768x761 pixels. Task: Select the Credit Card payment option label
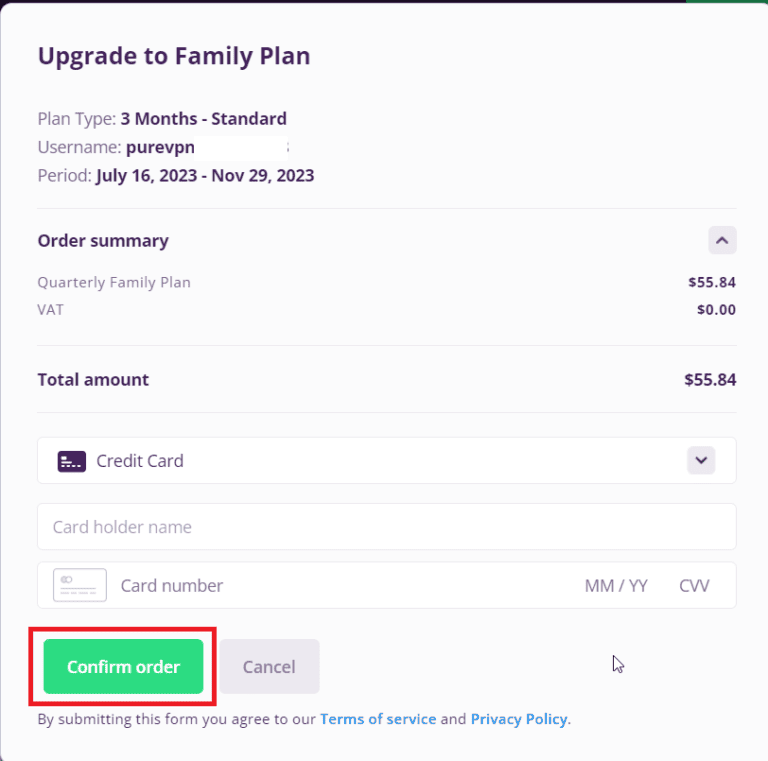[140, 461]
